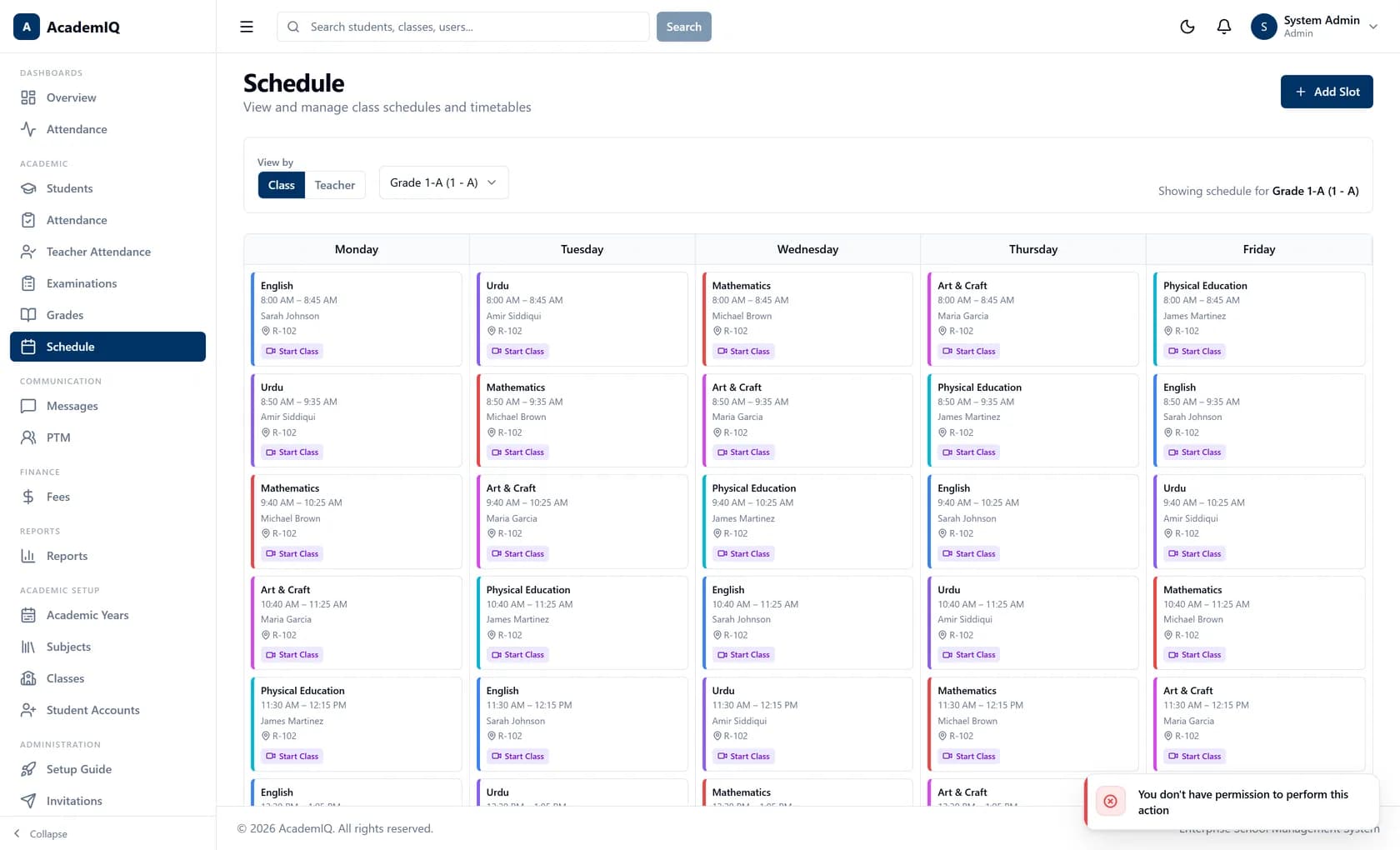Click the Add Slot button

point(1327,92)
